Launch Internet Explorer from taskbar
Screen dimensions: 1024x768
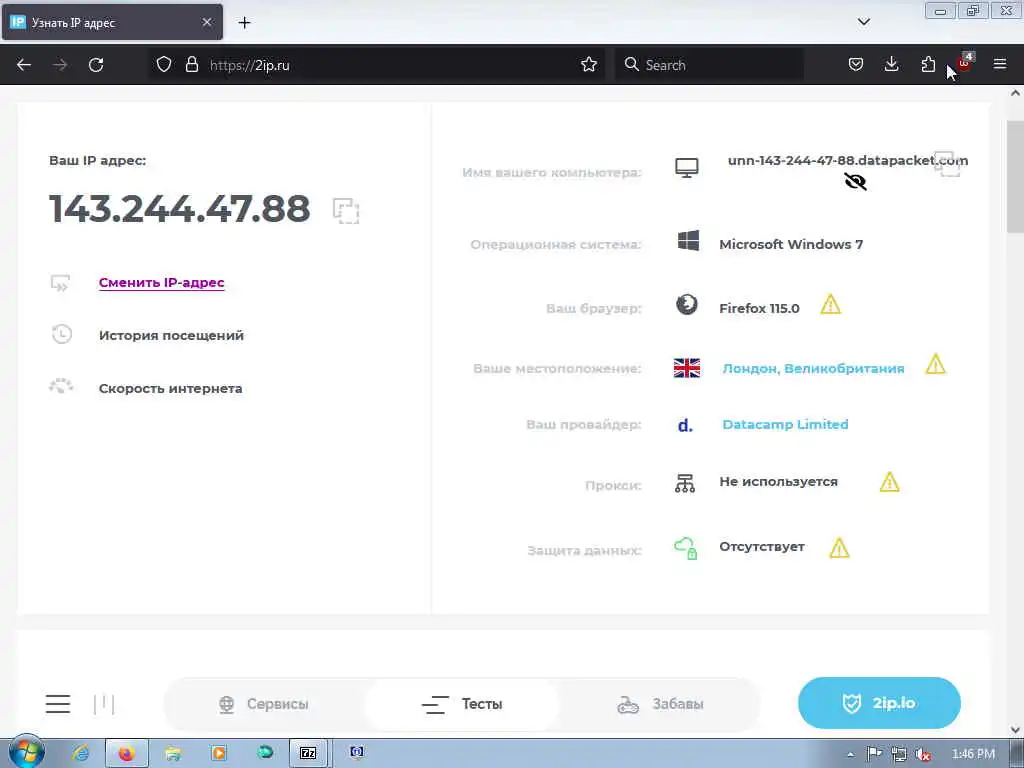pyautogui.click(x=82, y=753)
